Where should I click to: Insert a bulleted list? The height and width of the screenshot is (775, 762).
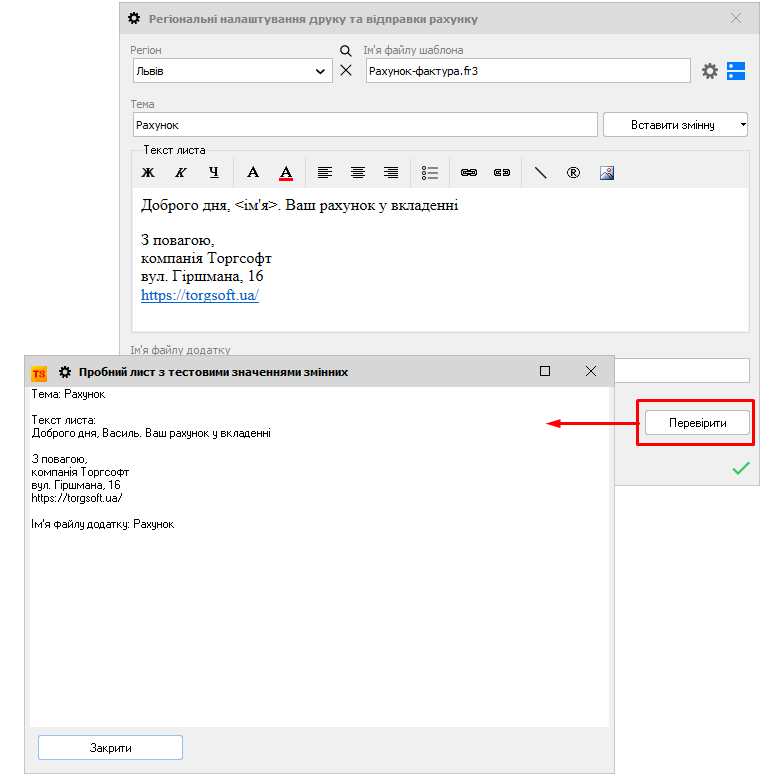click(x=430, y=172)
